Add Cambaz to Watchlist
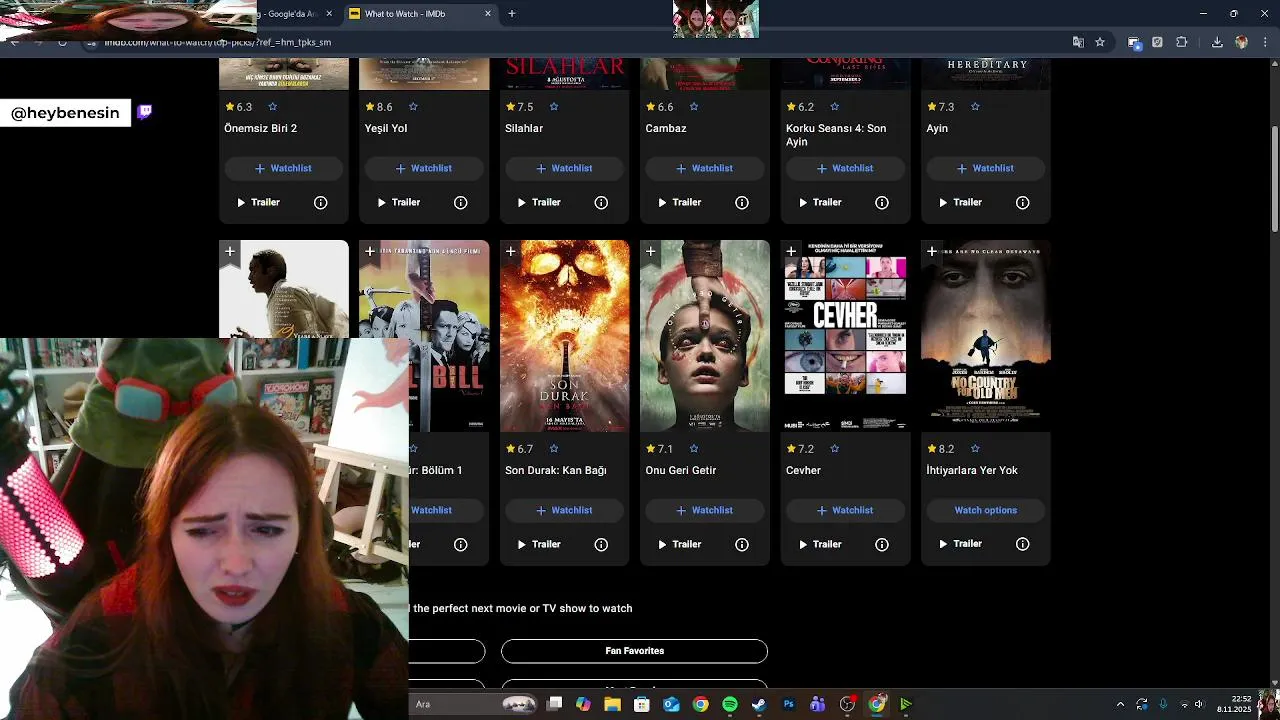The image size is (1280, 720). click(705, 168)
